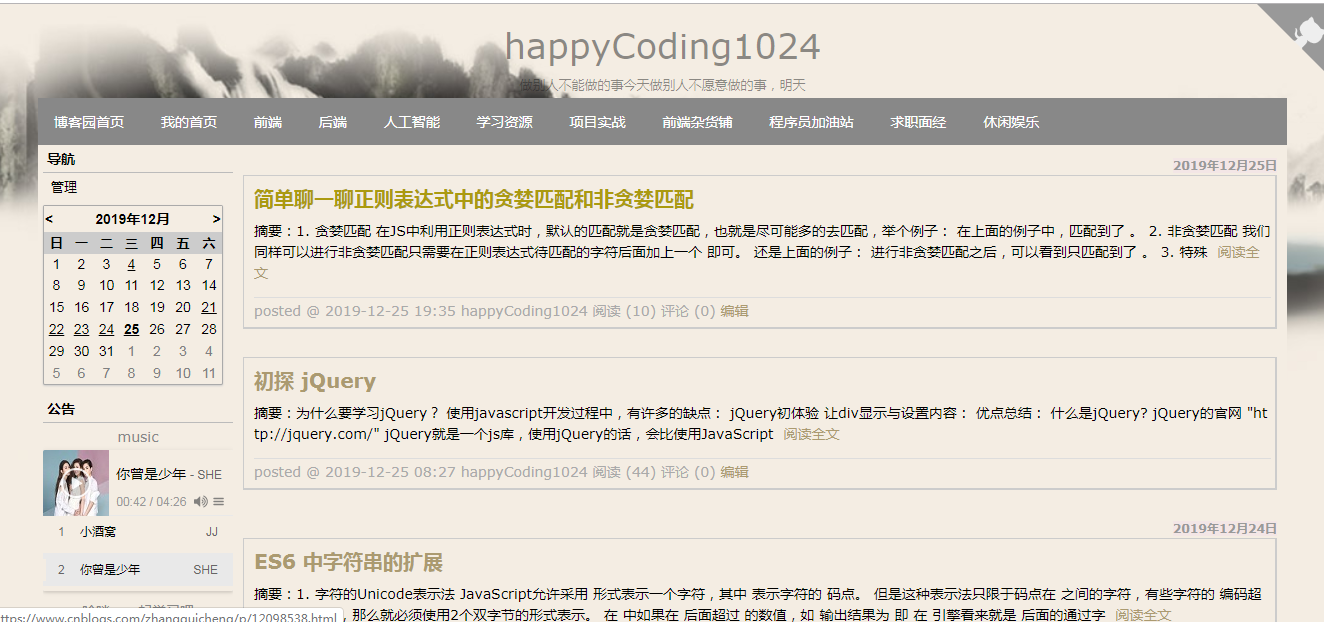Go to next month in calendar
The width and height of the screenshot is (1324, 622).
(216, 219)
